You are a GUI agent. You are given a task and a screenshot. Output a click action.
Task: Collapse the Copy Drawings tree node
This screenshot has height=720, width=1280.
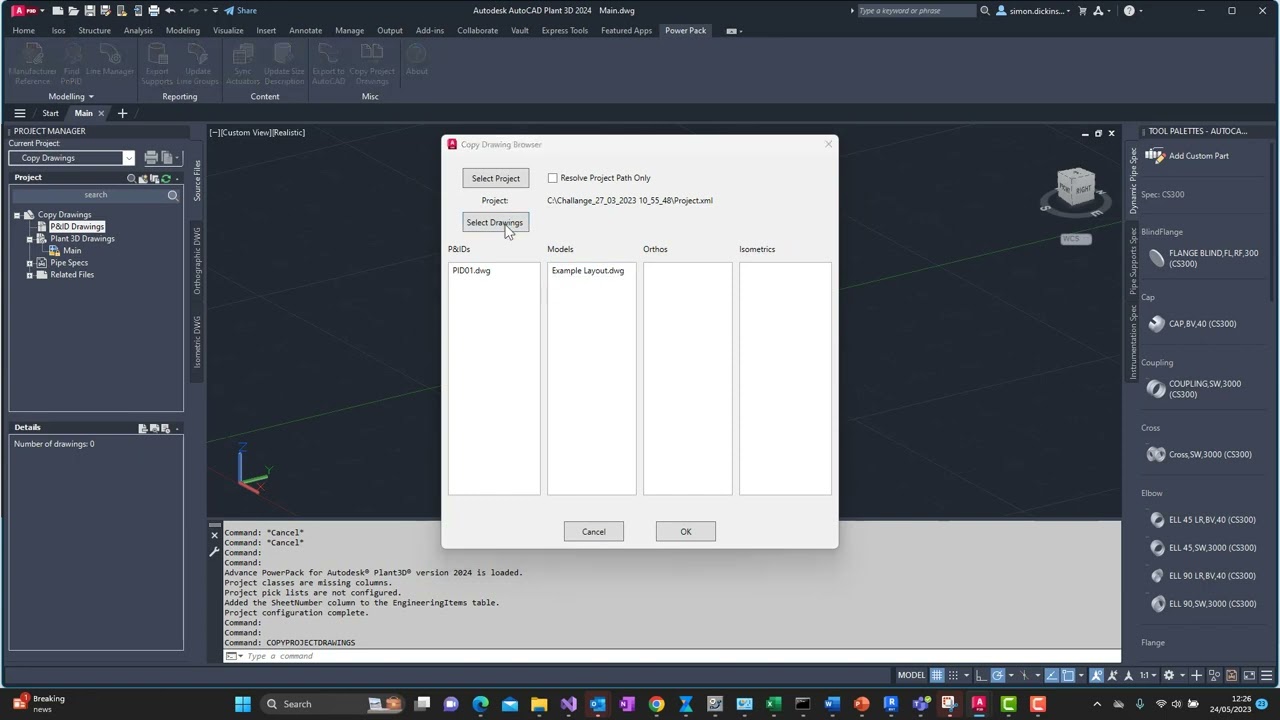pyautogui.click(x=17, y=215)
